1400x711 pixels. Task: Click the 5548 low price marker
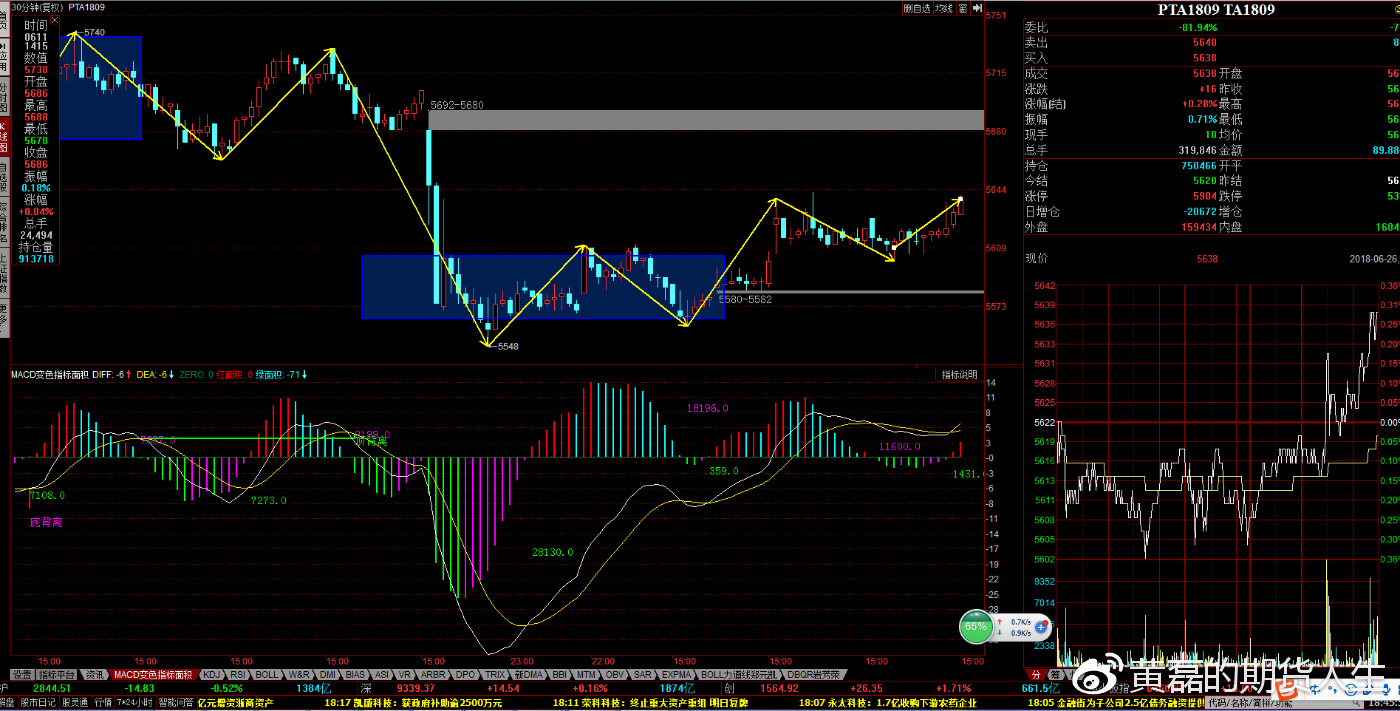pyautogui.click(x=507, y=346)
